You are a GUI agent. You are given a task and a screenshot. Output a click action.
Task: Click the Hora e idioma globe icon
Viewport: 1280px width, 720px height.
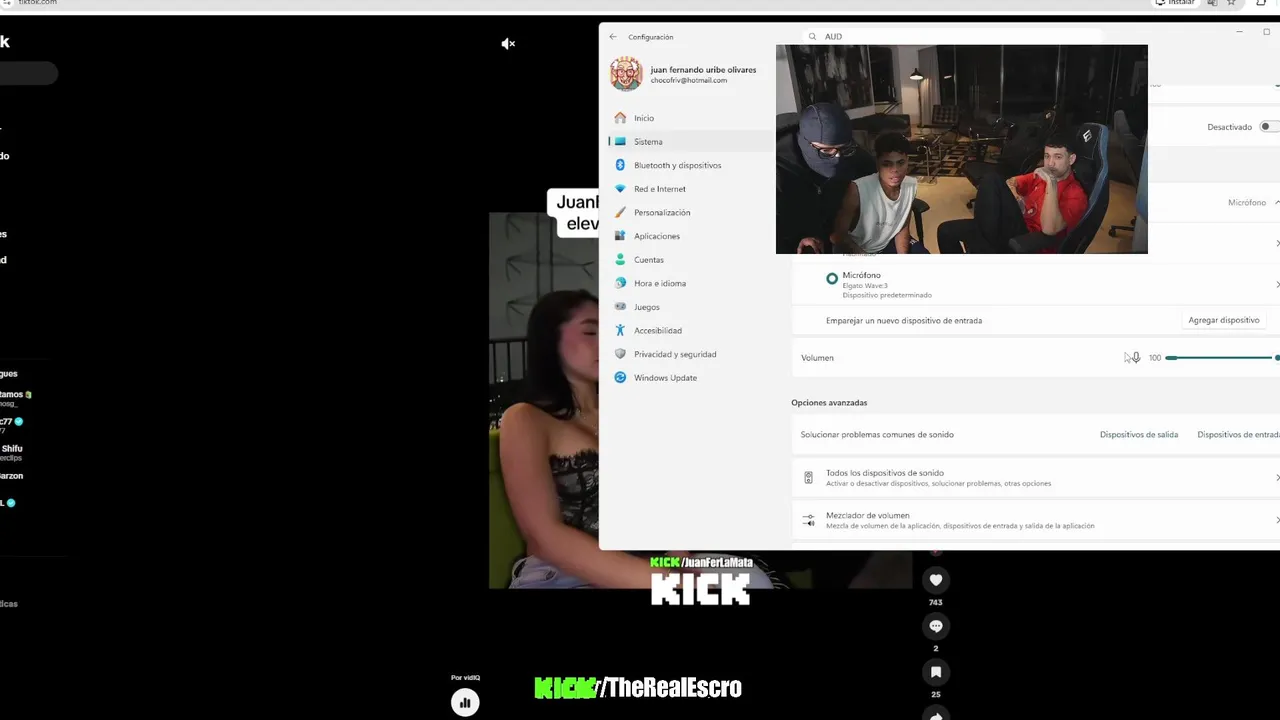pos(620,283)
